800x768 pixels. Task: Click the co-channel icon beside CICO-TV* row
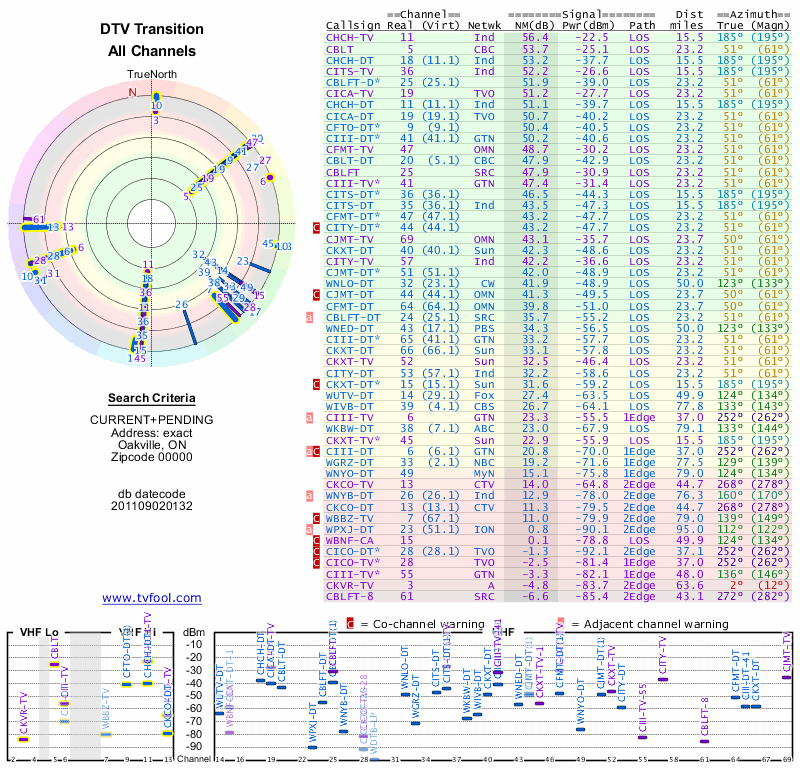[x=316, y=563]
